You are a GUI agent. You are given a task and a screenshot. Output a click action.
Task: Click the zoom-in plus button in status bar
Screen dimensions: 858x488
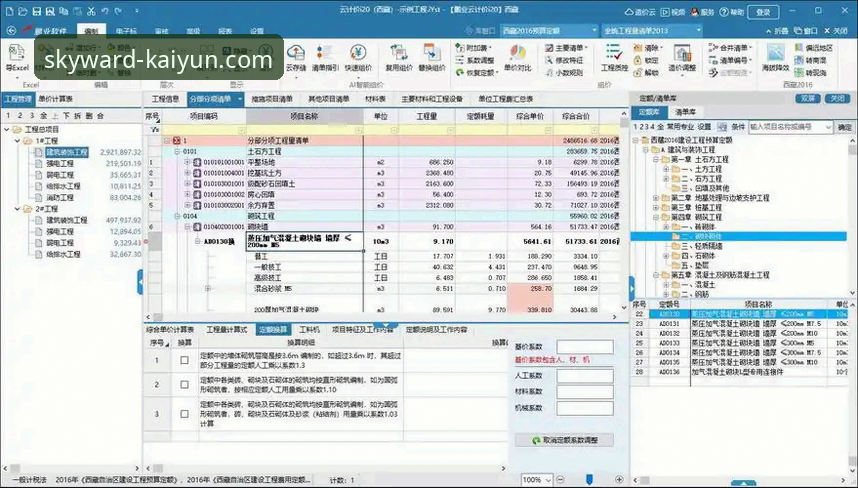(619, 480)
